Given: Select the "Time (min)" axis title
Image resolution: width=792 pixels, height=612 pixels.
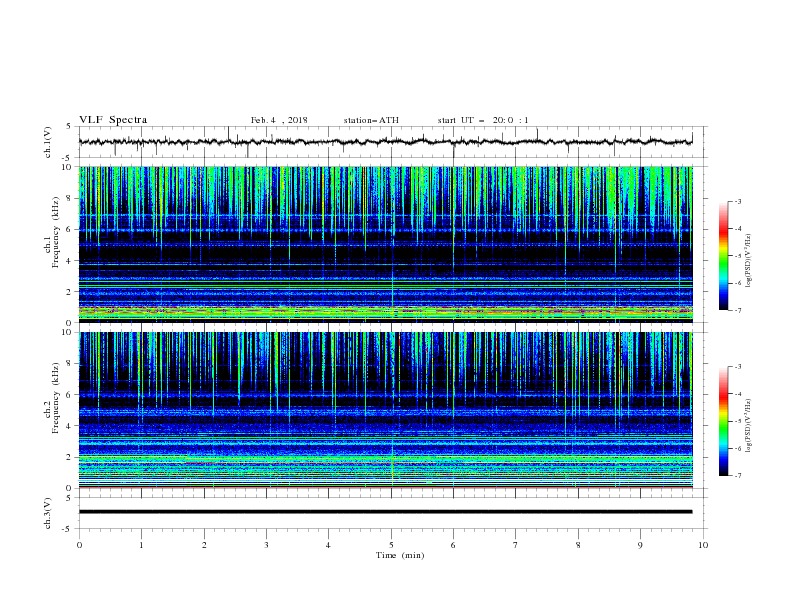Looking at the screenshot, I should pyautogui.click(x=400, y=555).
